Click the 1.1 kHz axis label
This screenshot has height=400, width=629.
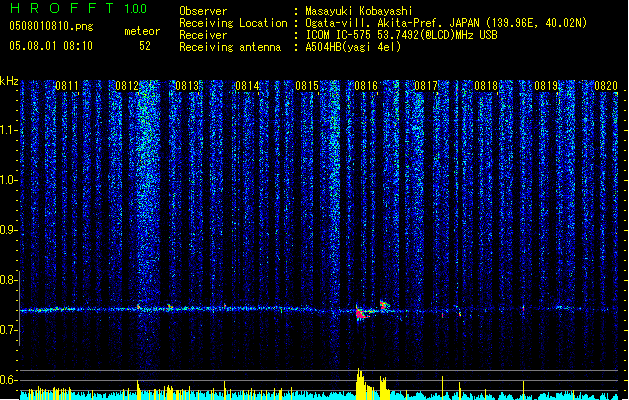9,130
